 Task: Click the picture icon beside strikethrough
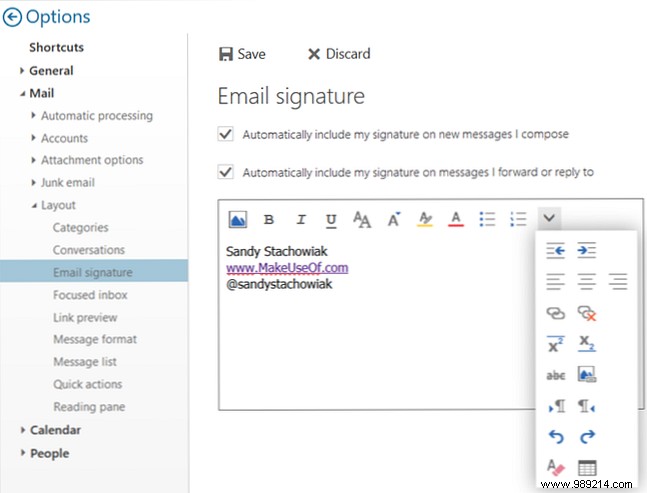coord(587,374)
